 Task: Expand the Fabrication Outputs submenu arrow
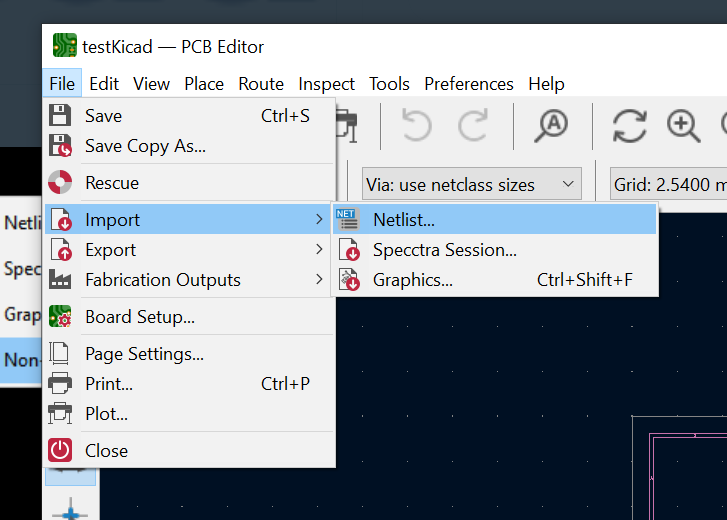coord(319,279)
